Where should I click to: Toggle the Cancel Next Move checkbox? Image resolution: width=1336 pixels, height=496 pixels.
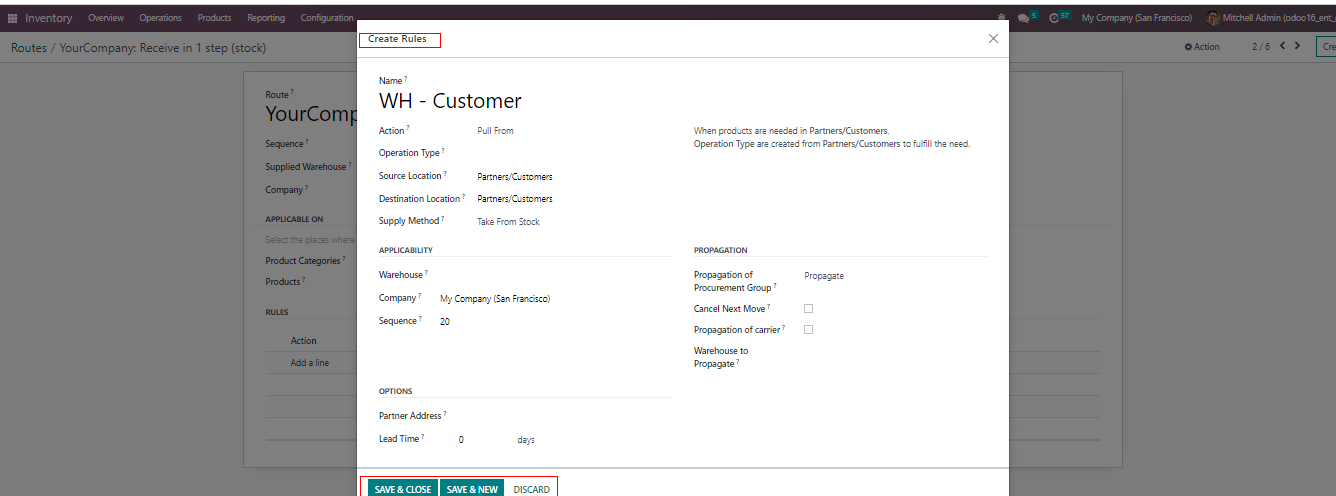point(808,309)
